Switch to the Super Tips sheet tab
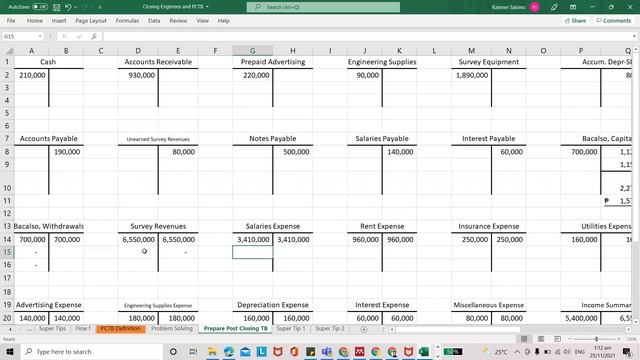The height and width of the screenshot is (360, 640). click(x=52, y=328)
